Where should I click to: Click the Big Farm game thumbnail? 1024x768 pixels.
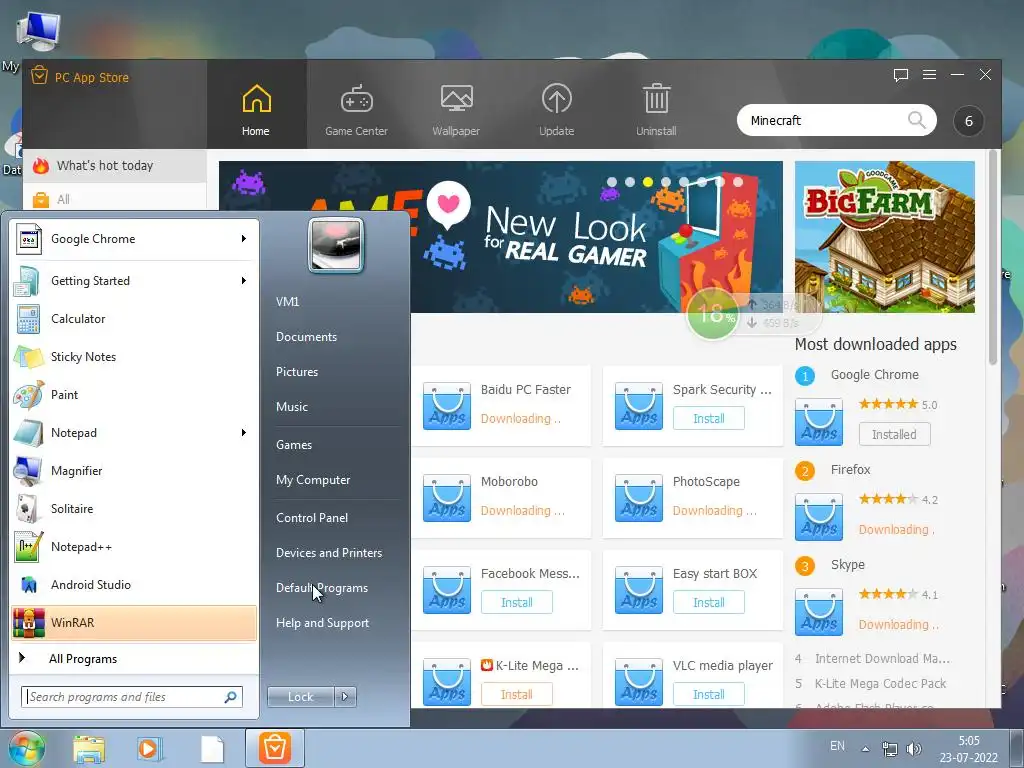pos(884,237)
